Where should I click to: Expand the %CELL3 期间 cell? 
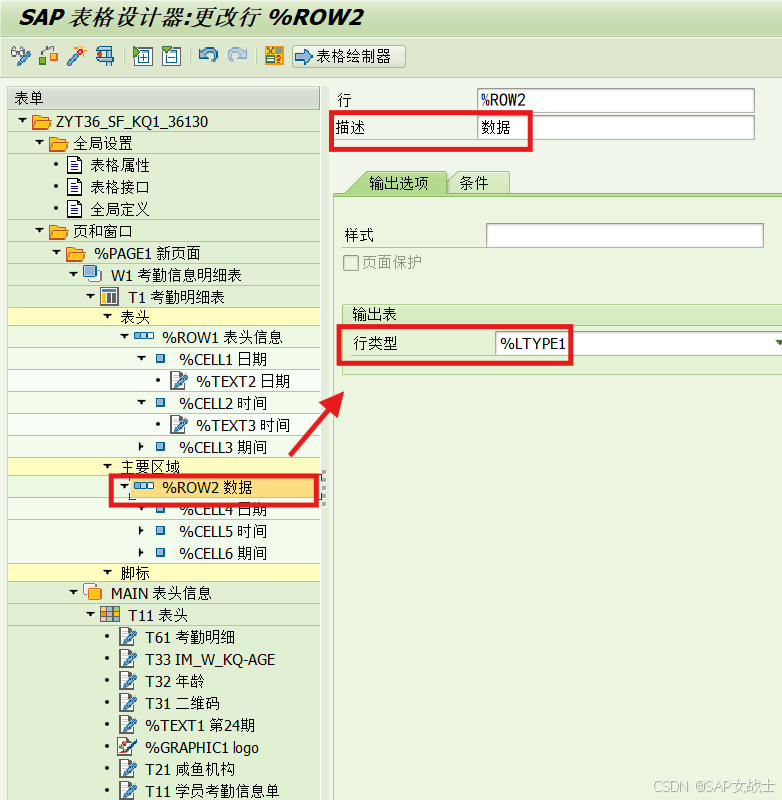click(x=141, y=447)
